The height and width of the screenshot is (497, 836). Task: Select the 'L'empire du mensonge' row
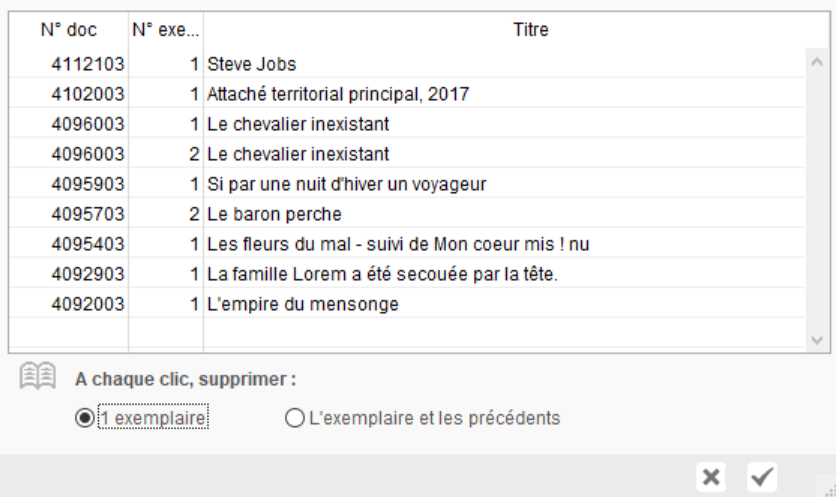click(407, 304)
